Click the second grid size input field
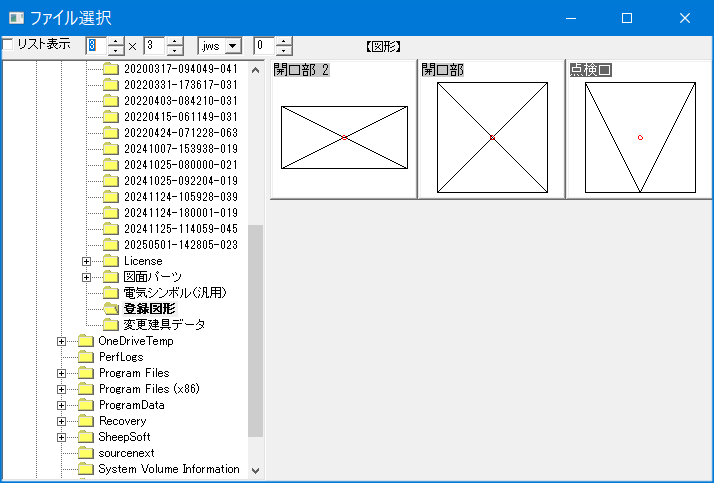 click(x=156, y=46)
